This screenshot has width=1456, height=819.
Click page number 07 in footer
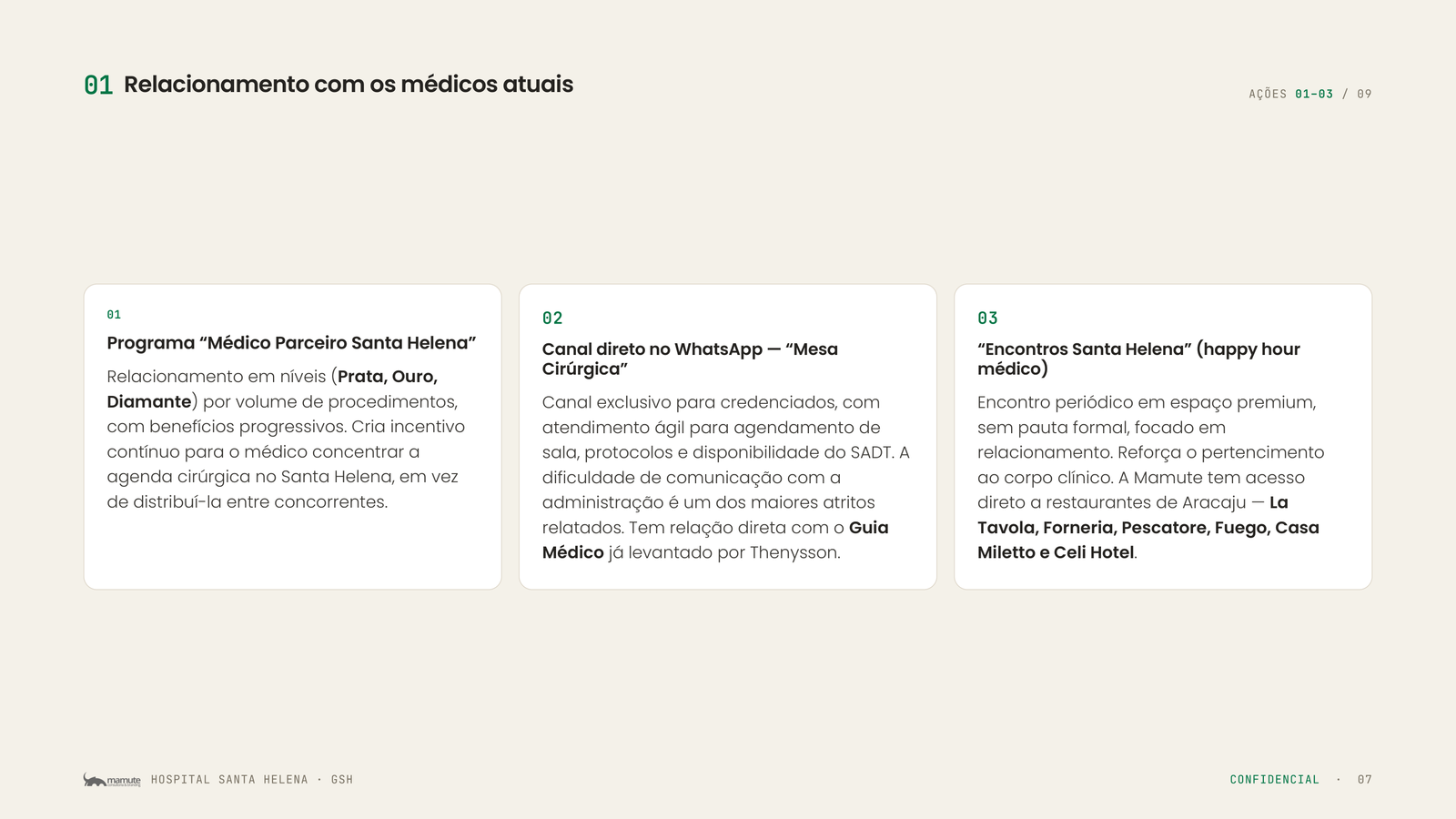point(1364,780)
